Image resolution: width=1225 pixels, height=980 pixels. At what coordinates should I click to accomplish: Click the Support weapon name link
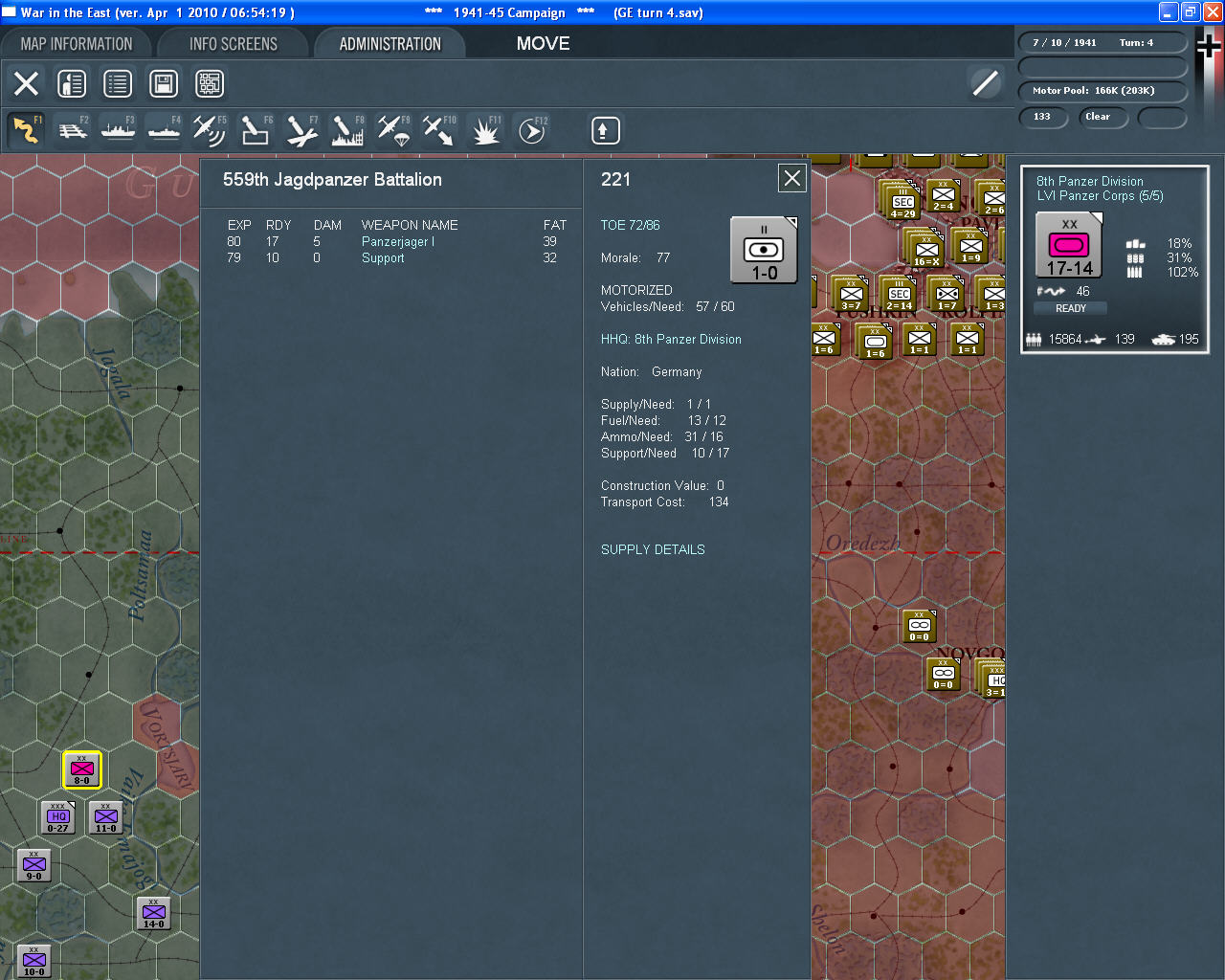[383, 257]
